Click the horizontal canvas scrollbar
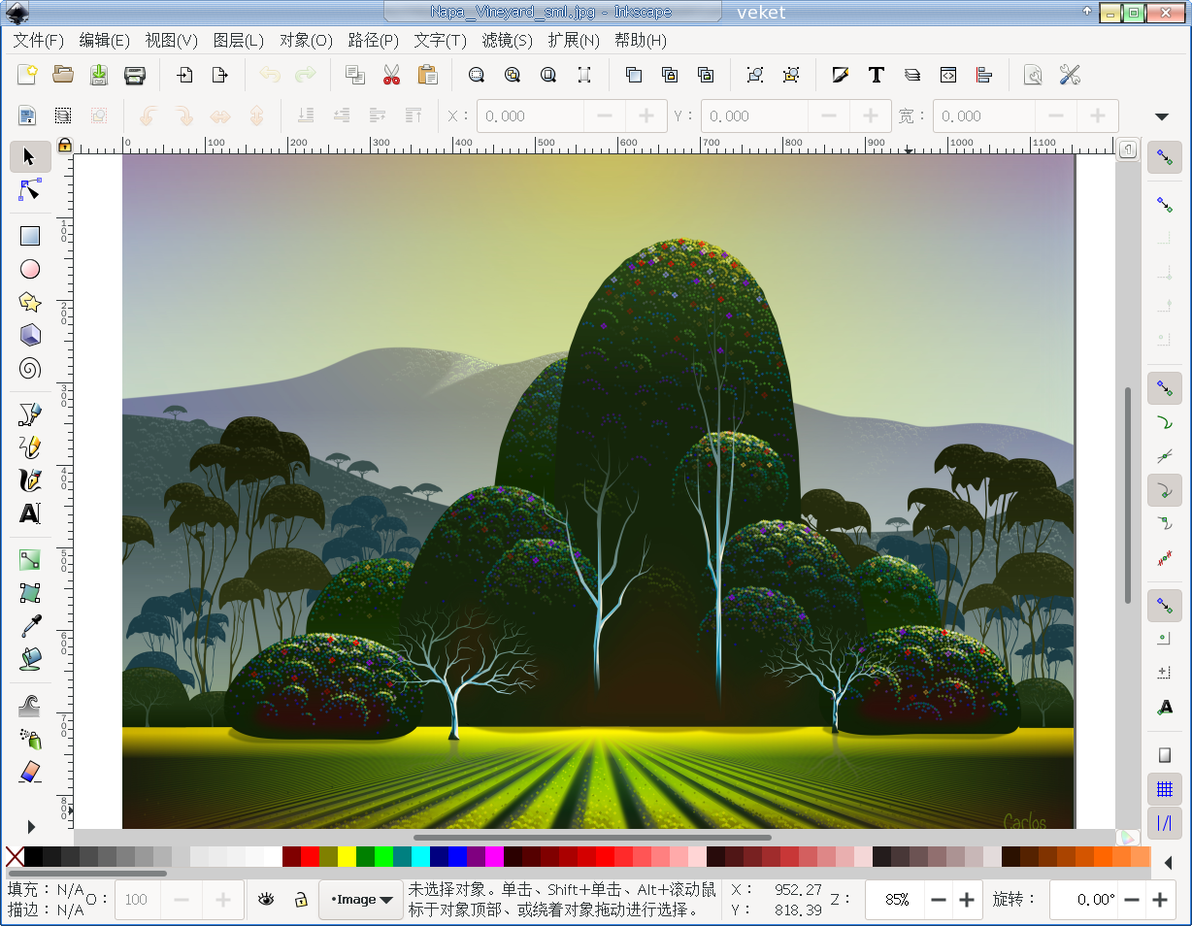 [592, 837]
